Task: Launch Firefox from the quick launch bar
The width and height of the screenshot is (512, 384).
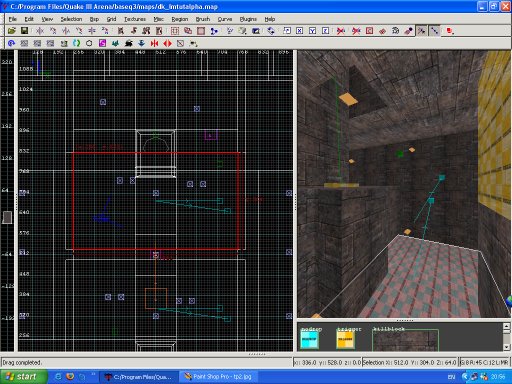Action: coord(70,377)
